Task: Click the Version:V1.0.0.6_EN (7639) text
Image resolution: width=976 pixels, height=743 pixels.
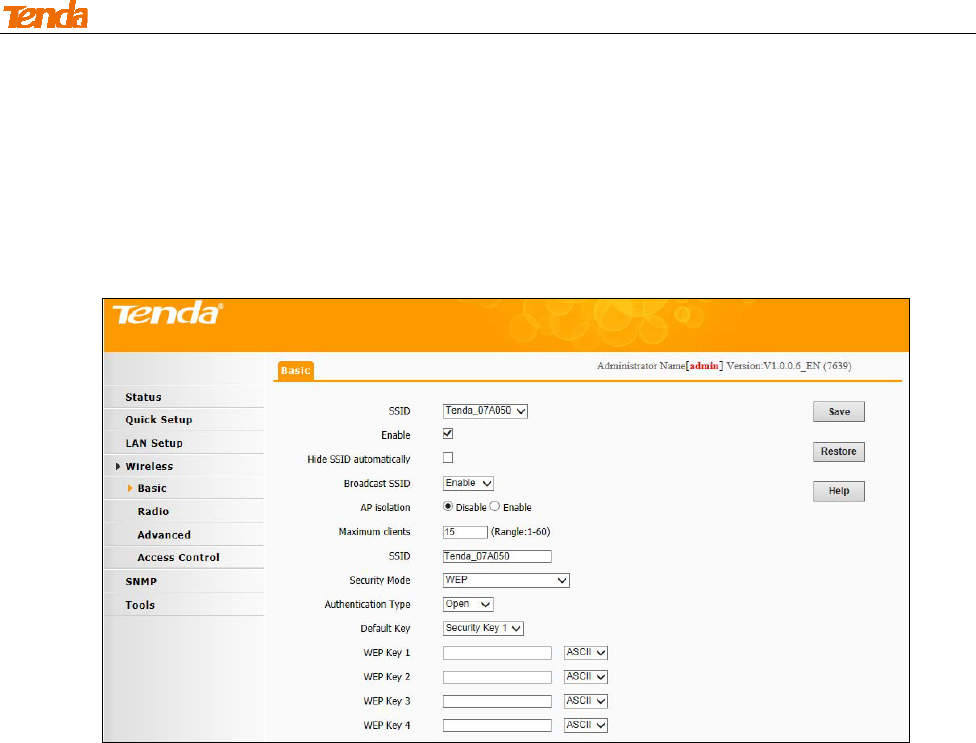Action: click(789, 366)
